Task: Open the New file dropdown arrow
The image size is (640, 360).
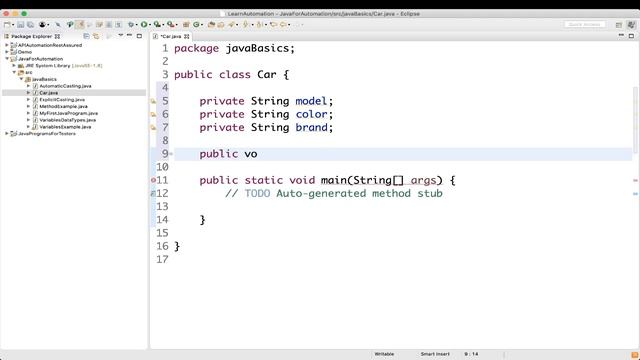Action: (x=13, y=25)
